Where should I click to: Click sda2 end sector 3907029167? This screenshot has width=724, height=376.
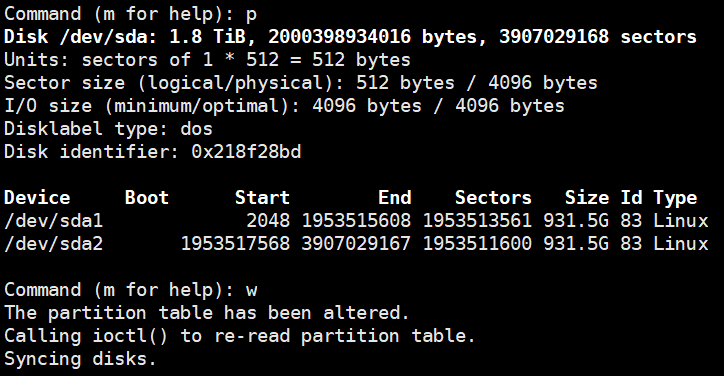point(356,244)
